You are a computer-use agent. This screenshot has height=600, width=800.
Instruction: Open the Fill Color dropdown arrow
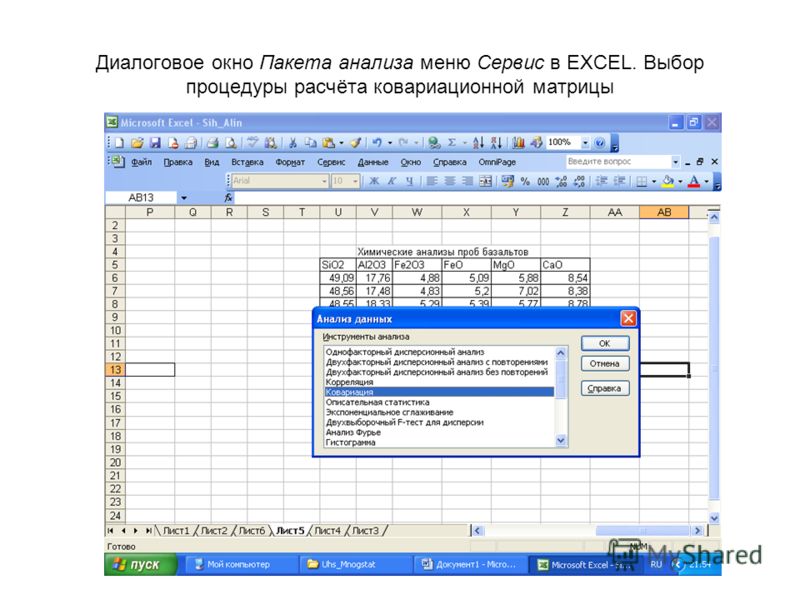click(x=680, y=181)
